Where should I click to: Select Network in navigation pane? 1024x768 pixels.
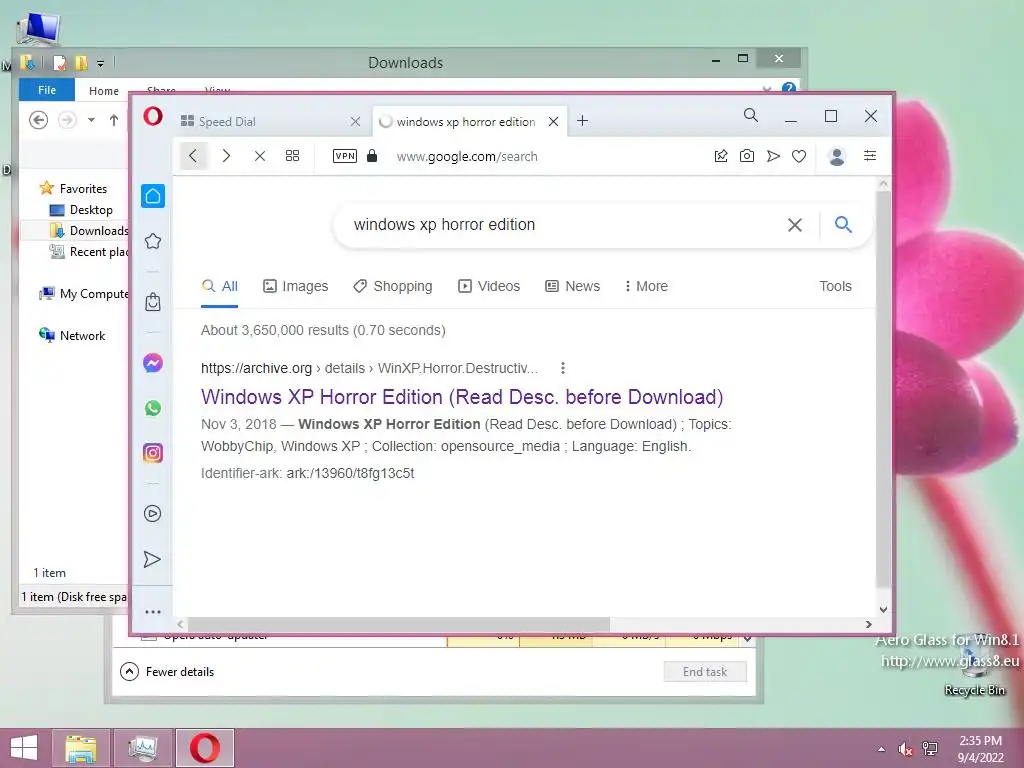coord(72,336)
